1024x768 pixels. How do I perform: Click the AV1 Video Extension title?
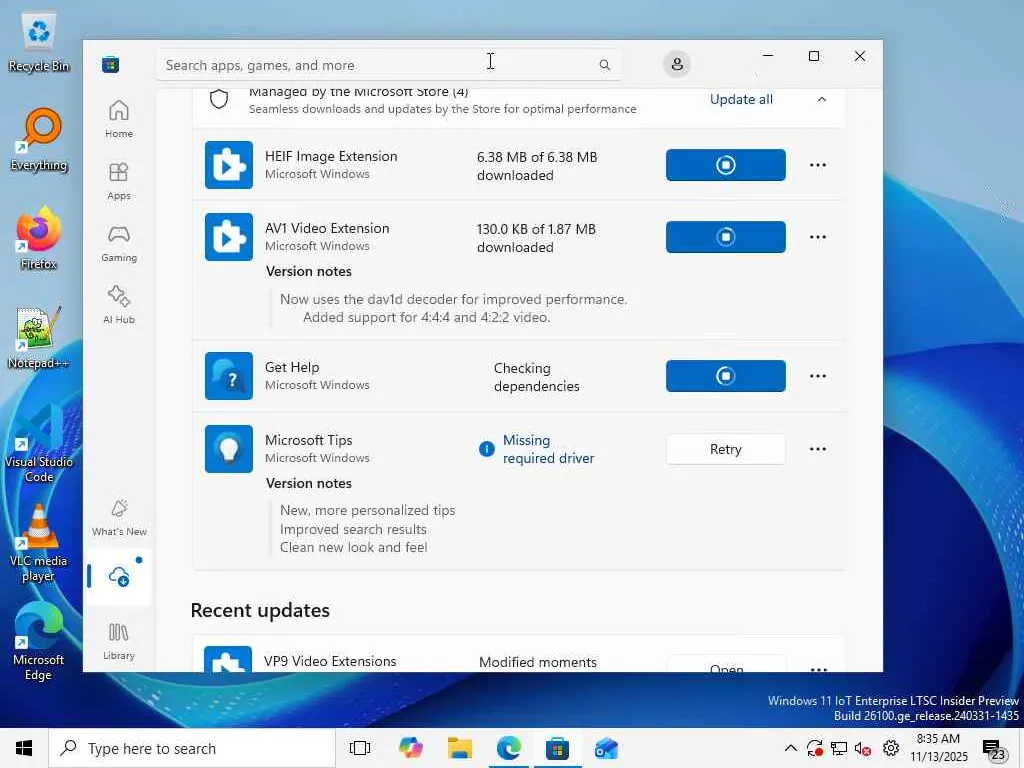(x=327, y=228)
